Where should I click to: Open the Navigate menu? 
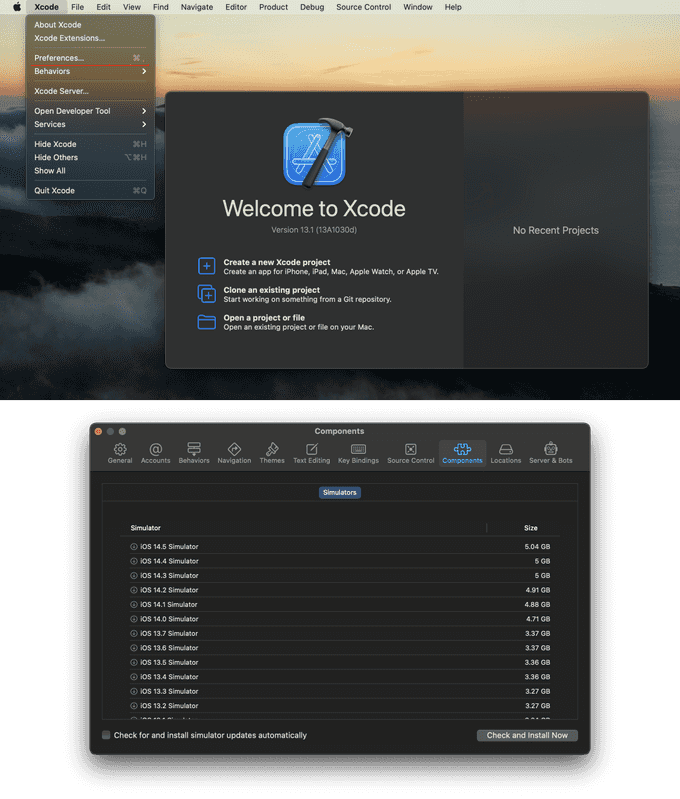tap(197, 7)
